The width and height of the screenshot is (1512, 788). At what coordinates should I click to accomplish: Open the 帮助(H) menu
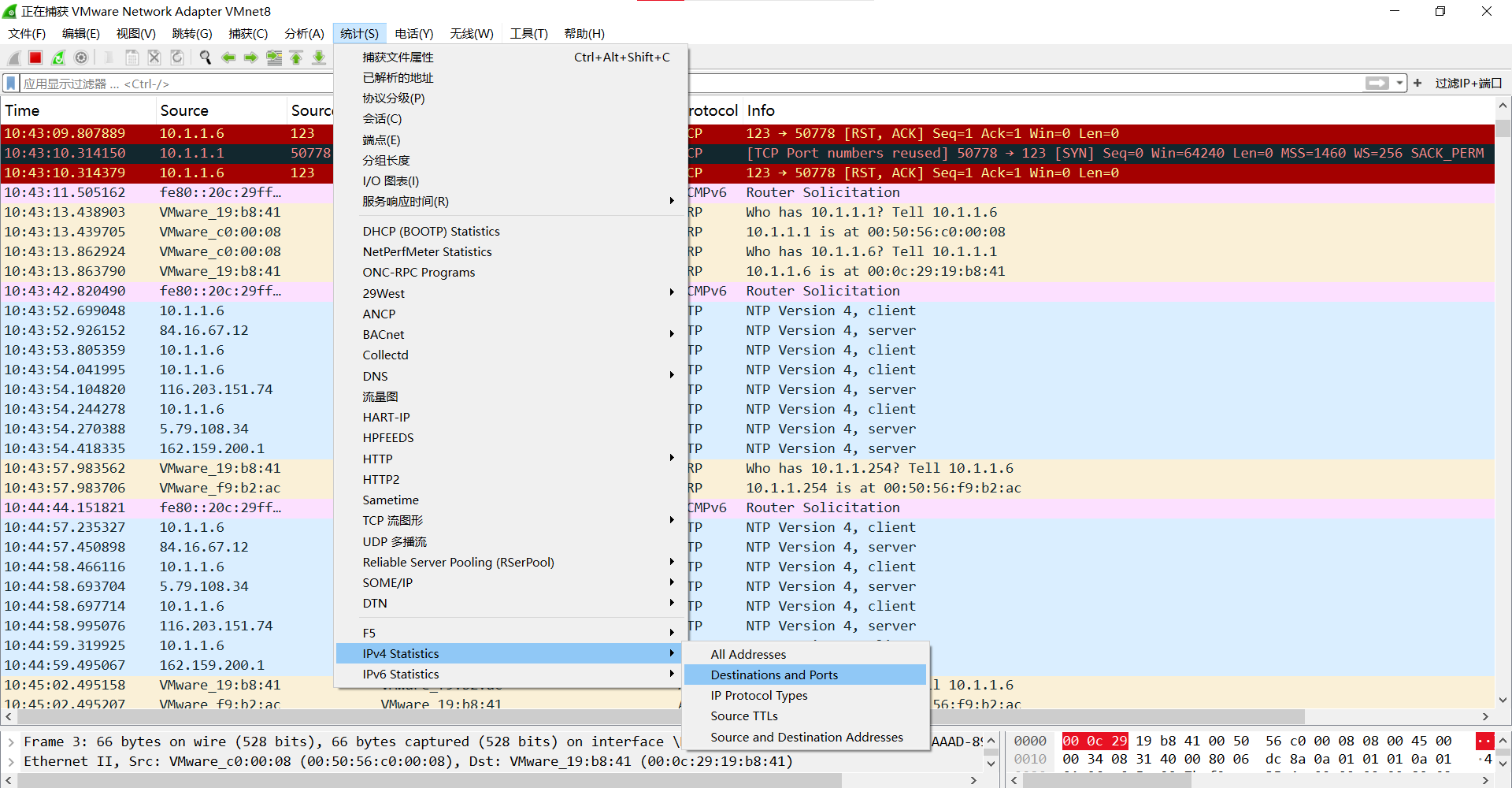[x=584, y=33]
